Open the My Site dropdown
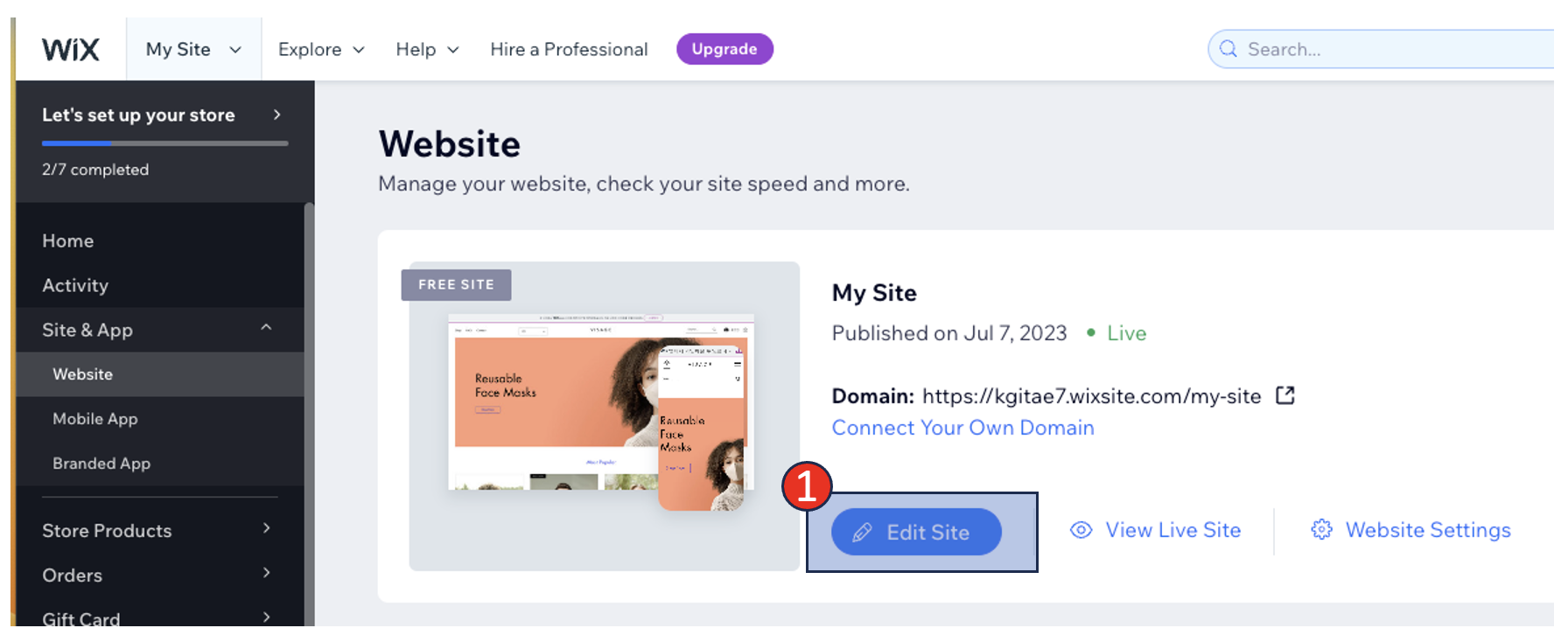Screen dimensions: 1568x635 click(193, 49)
